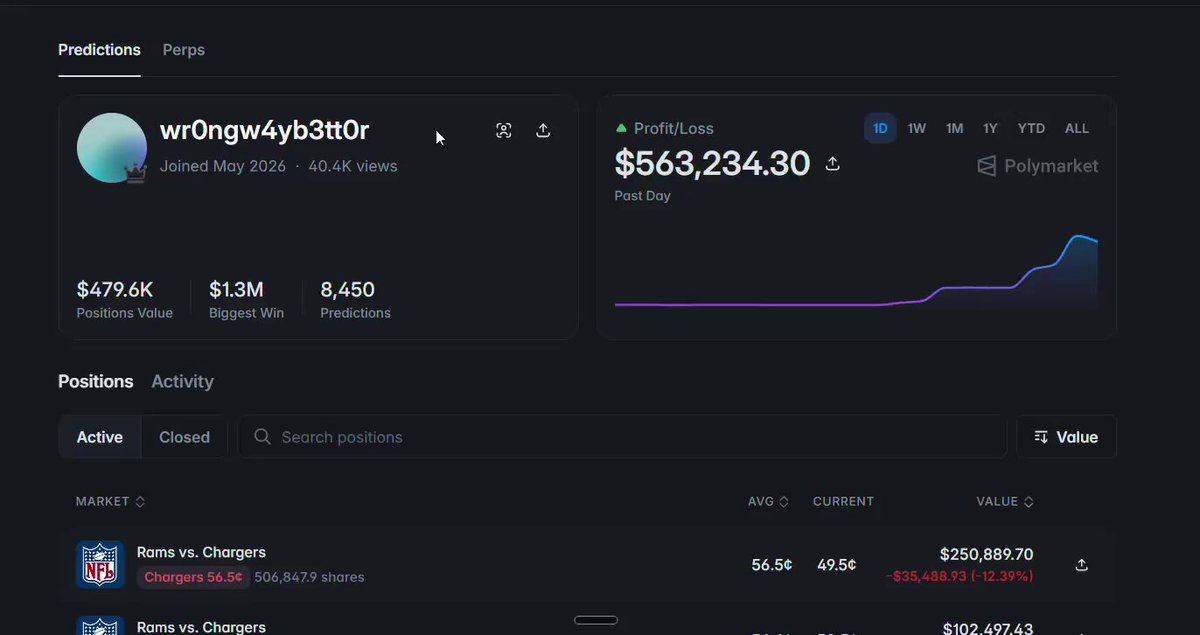Select the 1D time range
The width and height of the screenshot is (1200, 635).
point(880,128)
